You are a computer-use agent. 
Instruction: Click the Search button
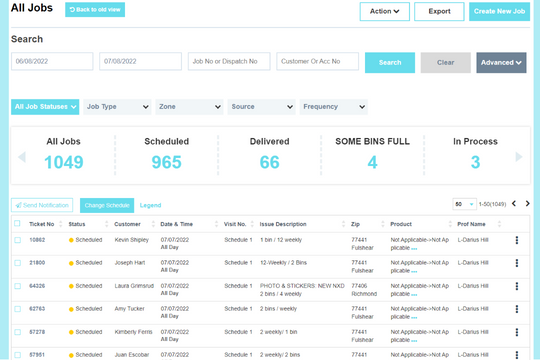[390, 62]
